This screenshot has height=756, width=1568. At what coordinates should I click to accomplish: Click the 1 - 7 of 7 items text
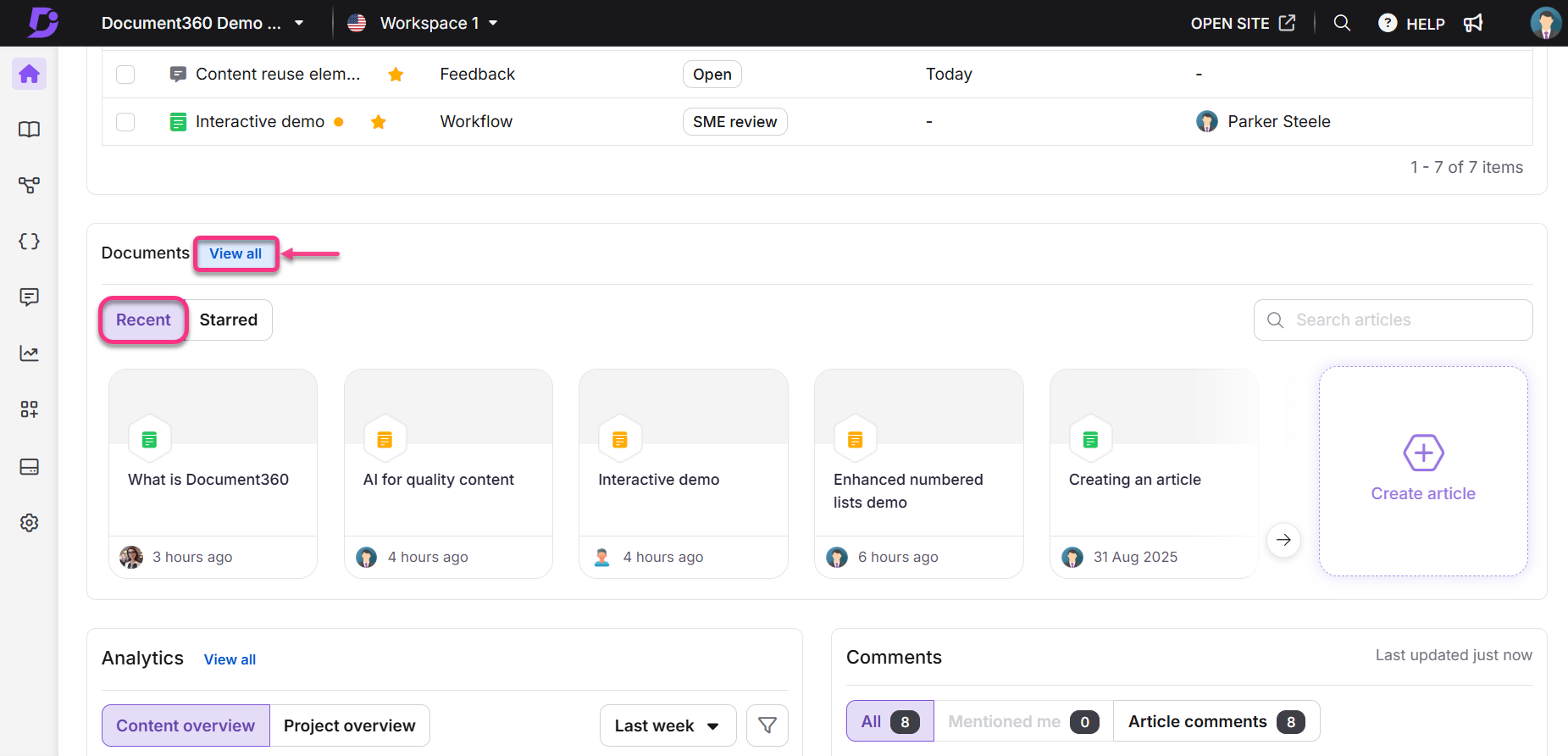(x=1466, y=167)
